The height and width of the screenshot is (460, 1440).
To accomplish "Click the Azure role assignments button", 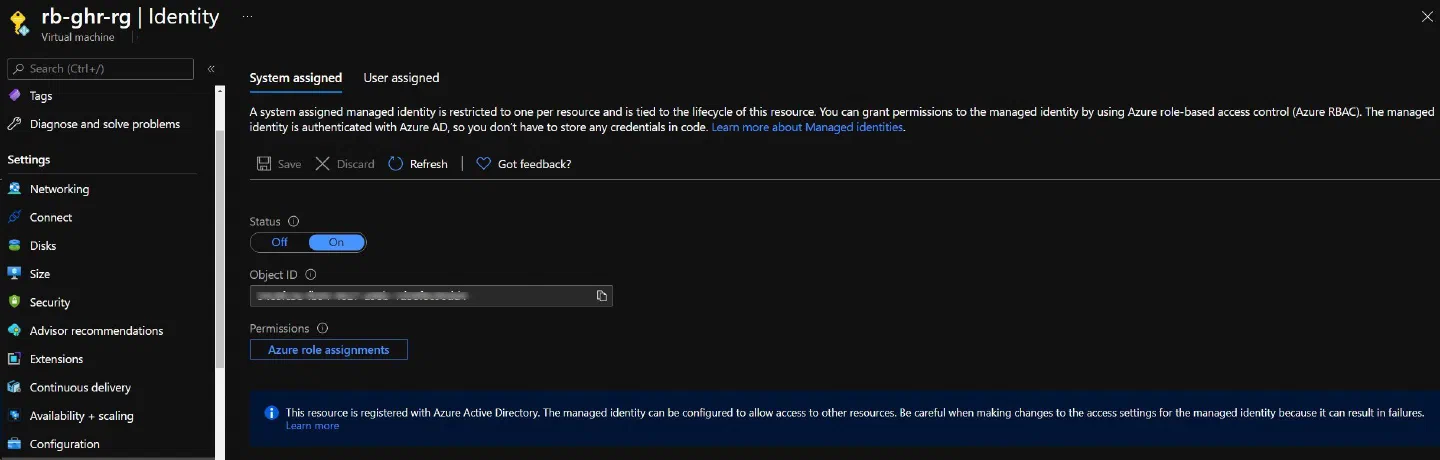I will [x=328, y=350].
